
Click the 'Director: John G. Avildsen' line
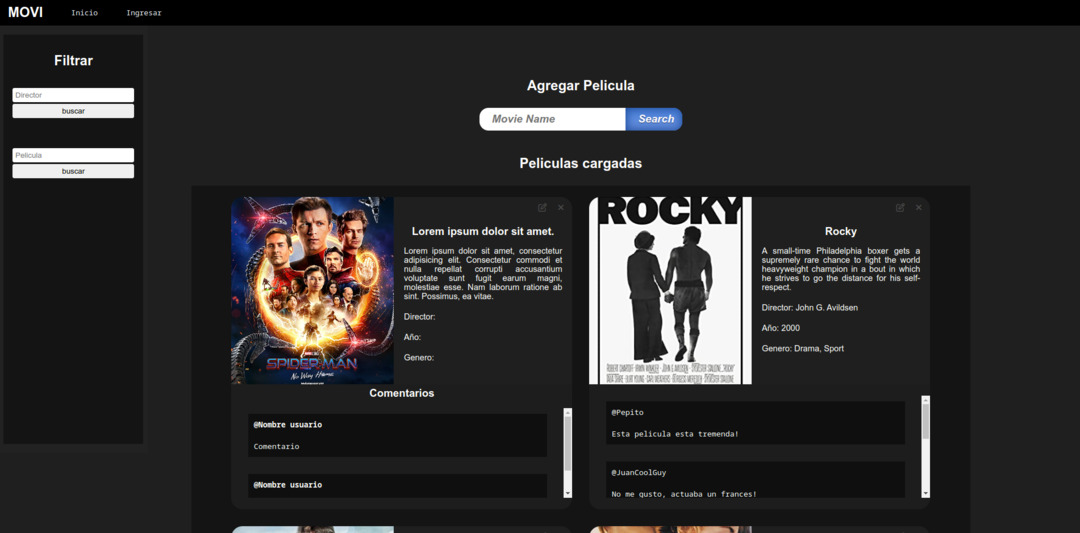(x=810, y=307)
